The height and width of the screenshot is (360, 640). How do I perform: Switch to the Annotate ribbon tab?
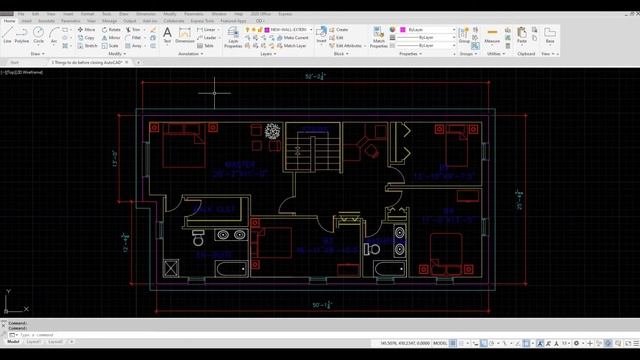[46, 21]
